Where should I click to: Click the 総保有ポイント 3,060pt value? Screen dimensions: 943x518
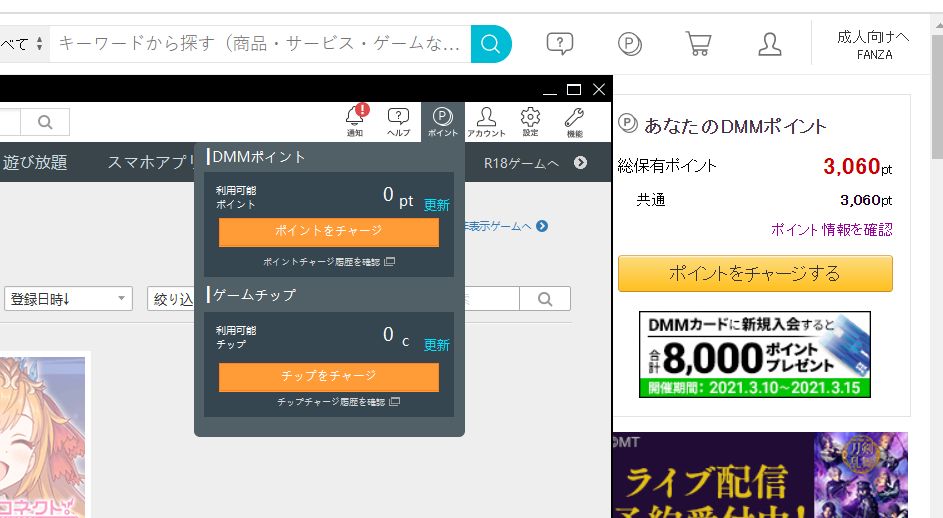858,166
